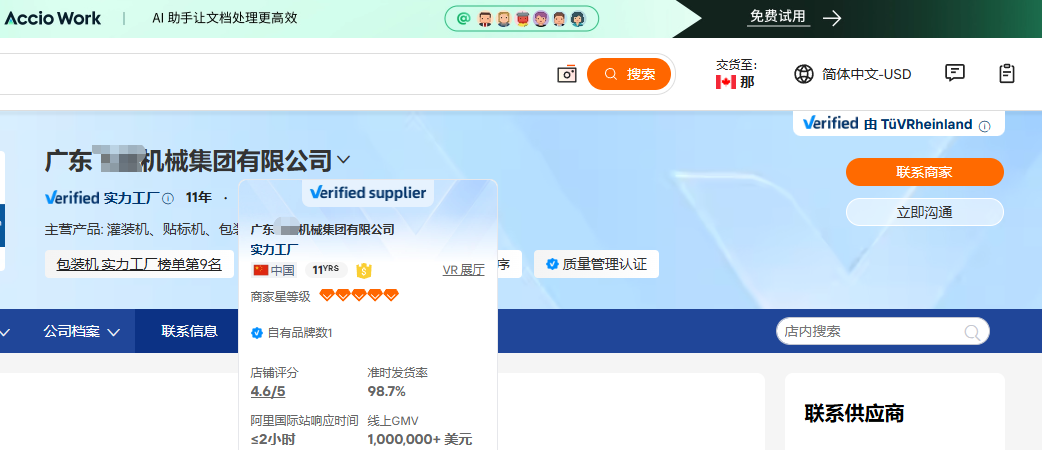Expand 公司档案 menu
This screenshot has height=450, width=1042.
(x=81, y=331)
